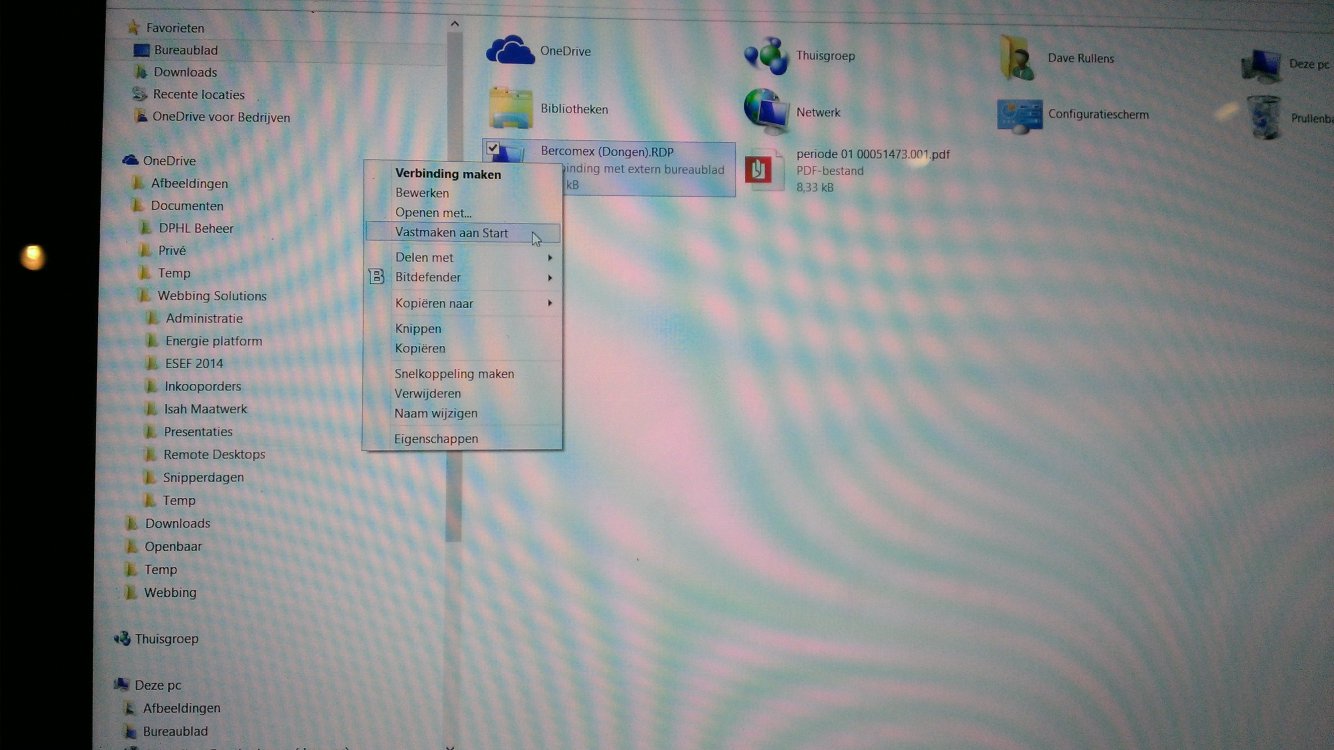The image size is (1334, 750).
Task: Select the periode 01 PDF file icon
Action: 765,170
